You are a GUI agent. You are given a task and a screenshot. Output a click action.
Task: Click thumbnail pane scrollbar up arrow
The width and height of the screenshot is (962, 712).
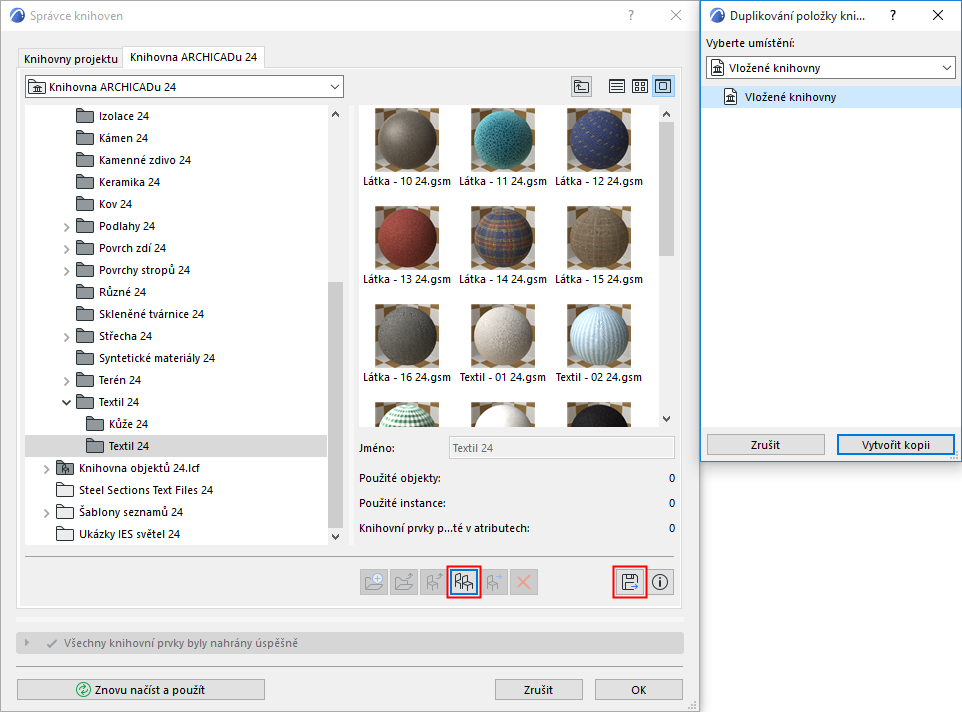click(x=667, y=114)
